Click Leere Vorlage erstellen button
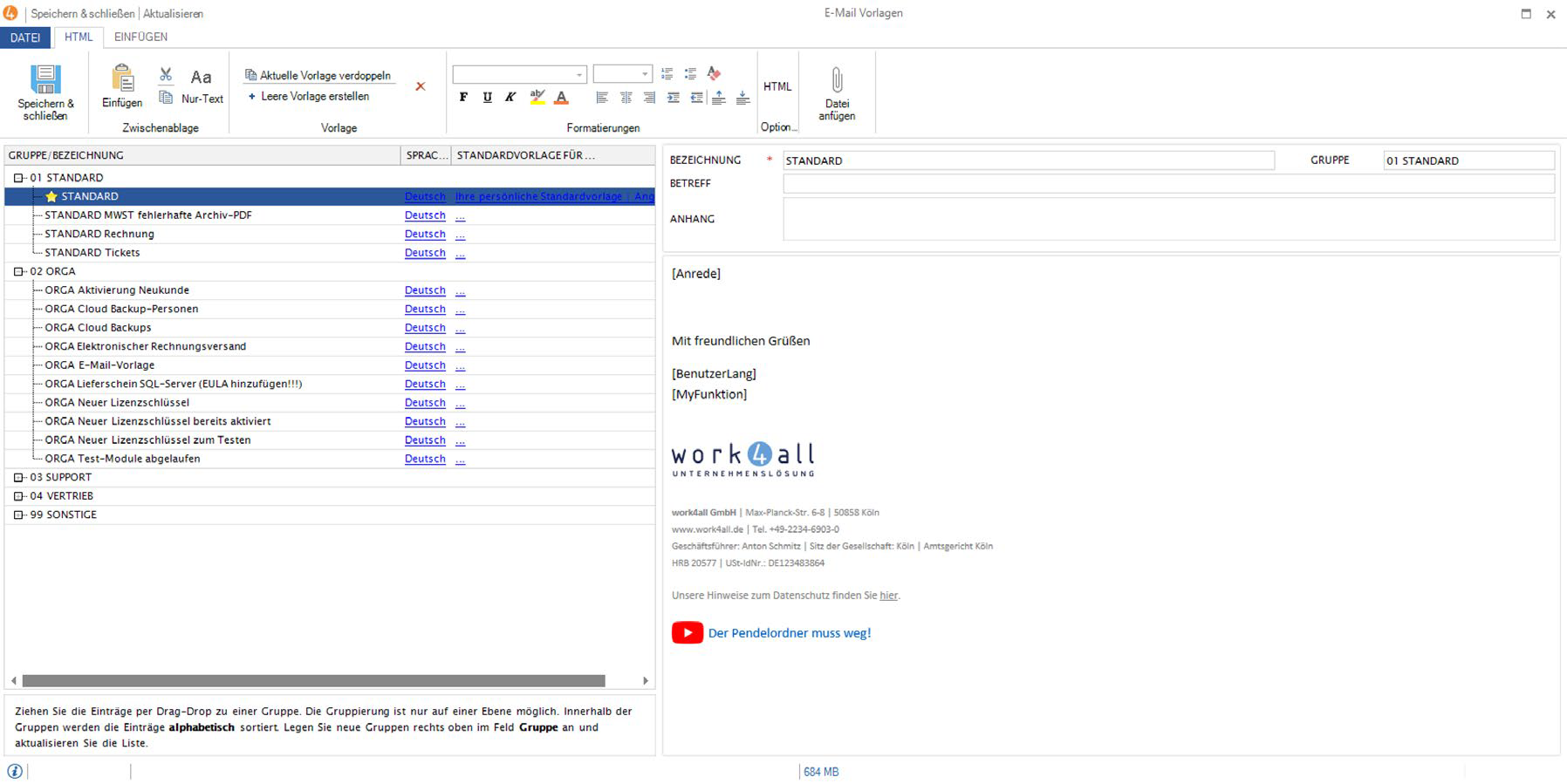The image size is (1567, 784). [309, 97]
